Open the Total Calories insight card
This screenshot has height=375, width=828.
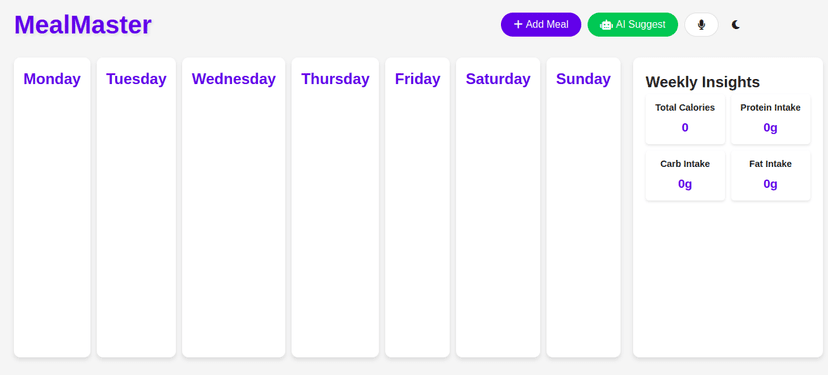coord(685,119)
